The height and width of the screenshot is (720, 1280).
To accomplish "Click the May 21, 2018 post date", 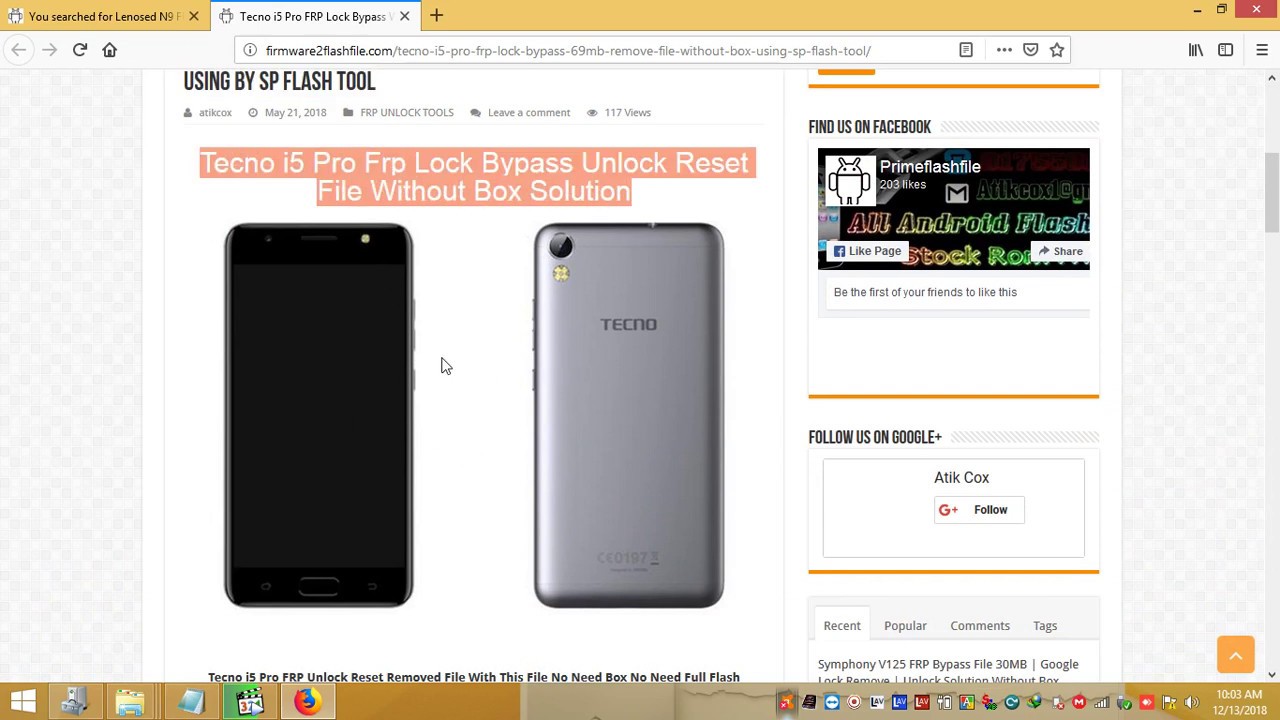I will coord(295,112).
